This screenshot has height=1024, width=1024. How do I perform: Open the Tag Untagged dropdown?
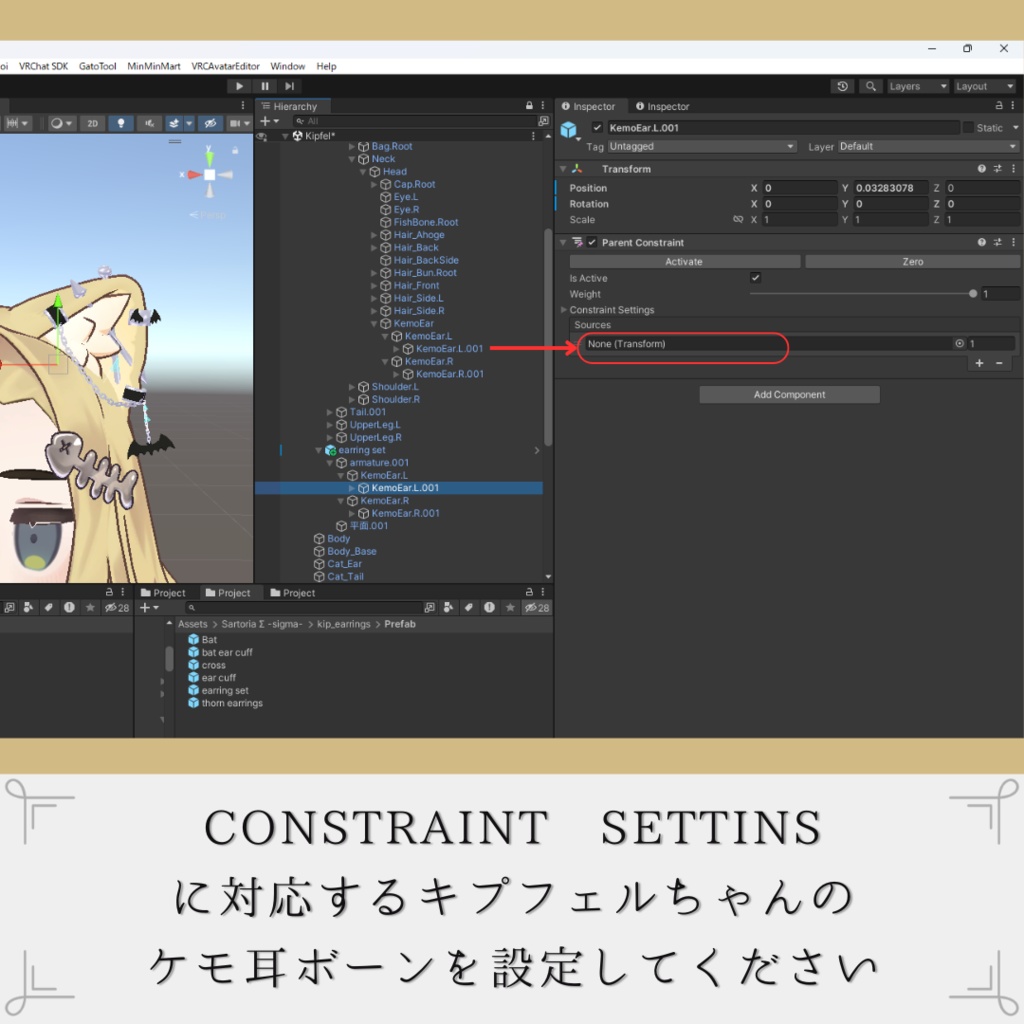702,146
